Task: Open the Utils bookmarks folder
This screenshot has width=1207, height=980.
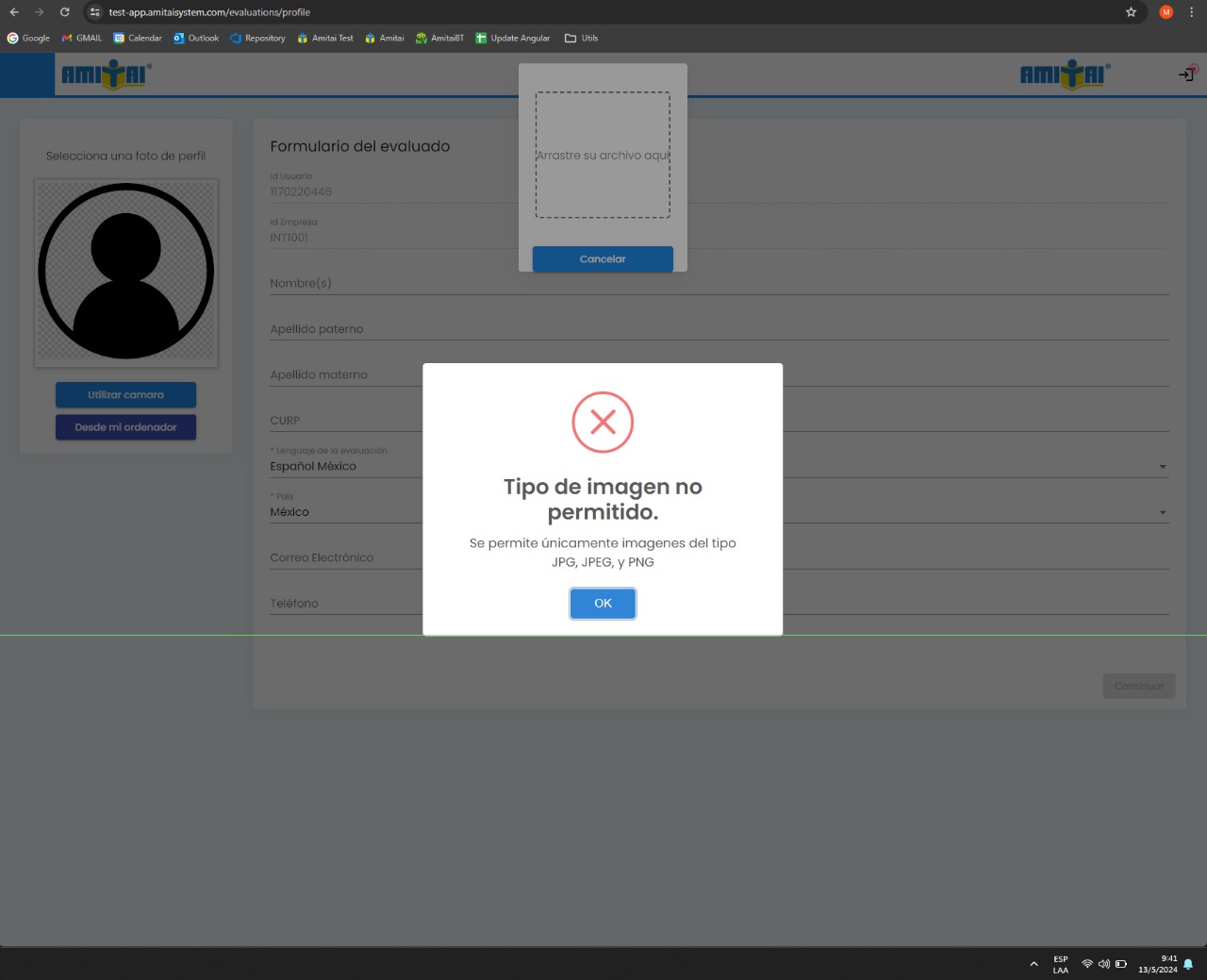Action: point(581,39)
